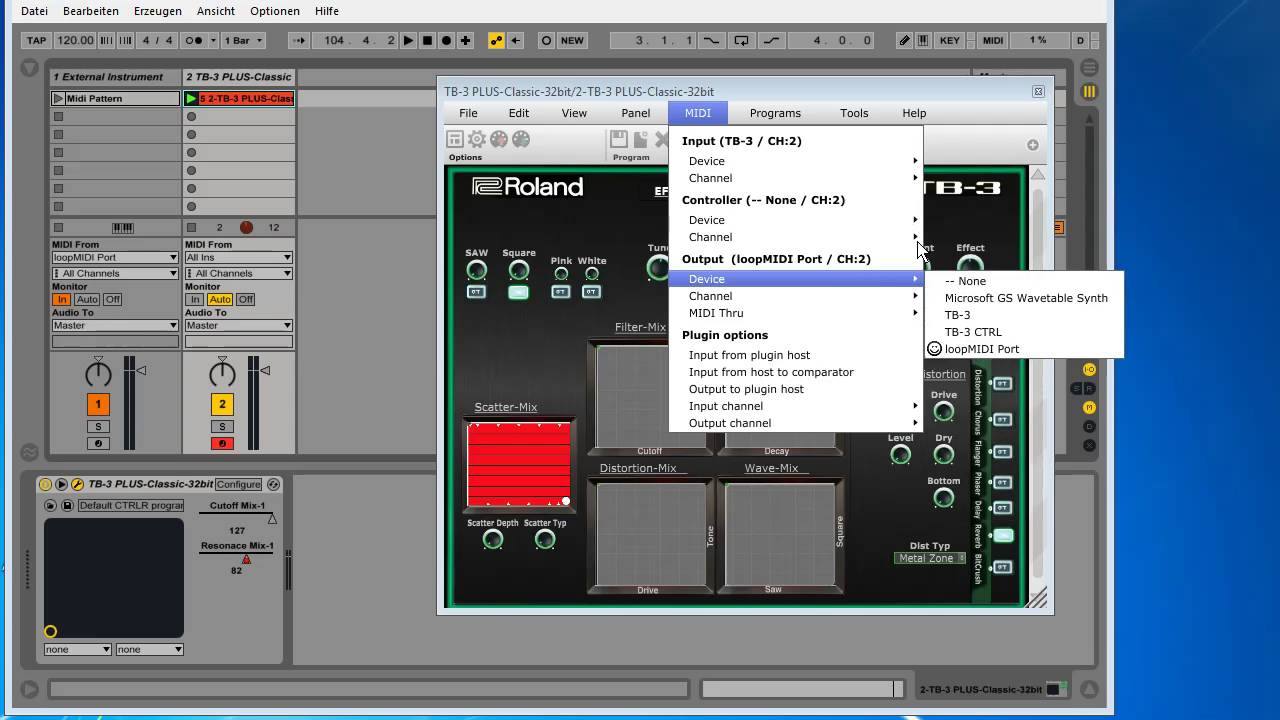Open the 1 Bar quantization dropdown
Screen dimensions: 1280x720
click(244, 40)
